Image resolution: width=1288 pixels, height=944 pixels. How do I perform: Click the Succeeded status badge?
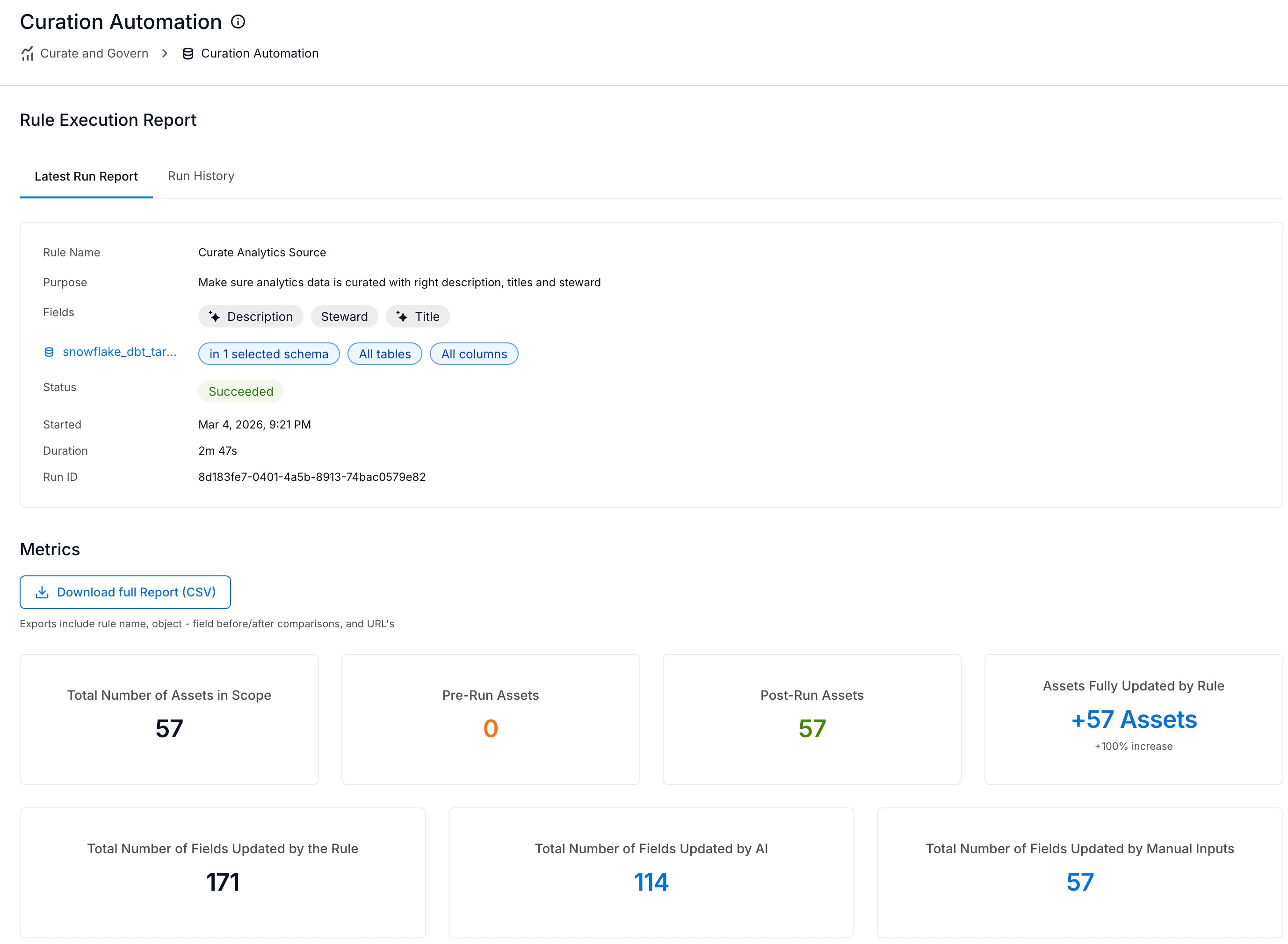pos(240,392)
